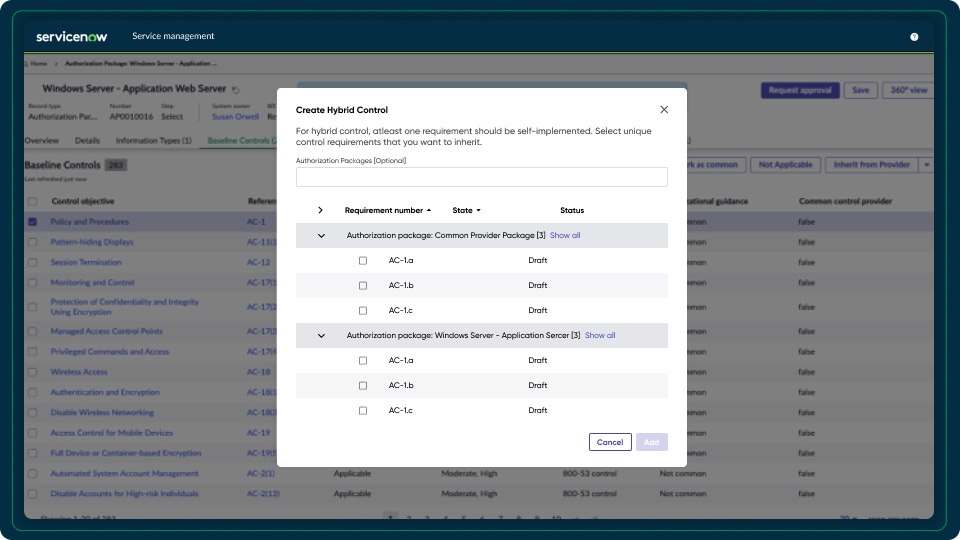This screenshot has height=540, width=960.
Task: Open dropdown arrow beside Inherit from Provider
Action: click(926, 165)
